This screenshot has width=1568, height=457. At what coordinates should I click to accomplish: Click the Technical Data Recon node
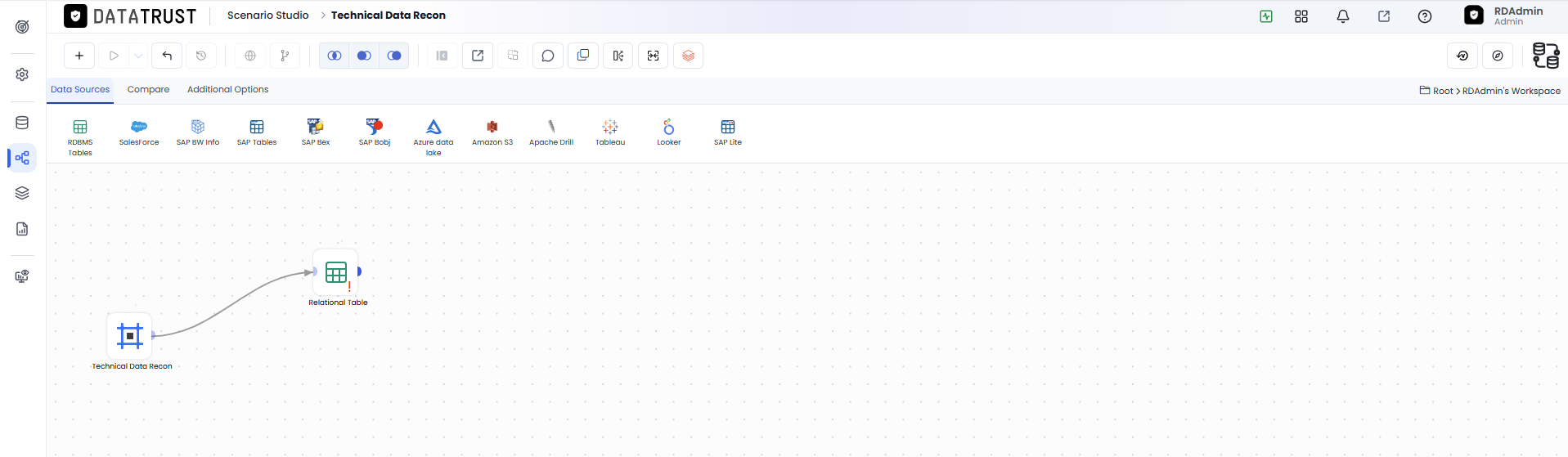coord(130,336)
